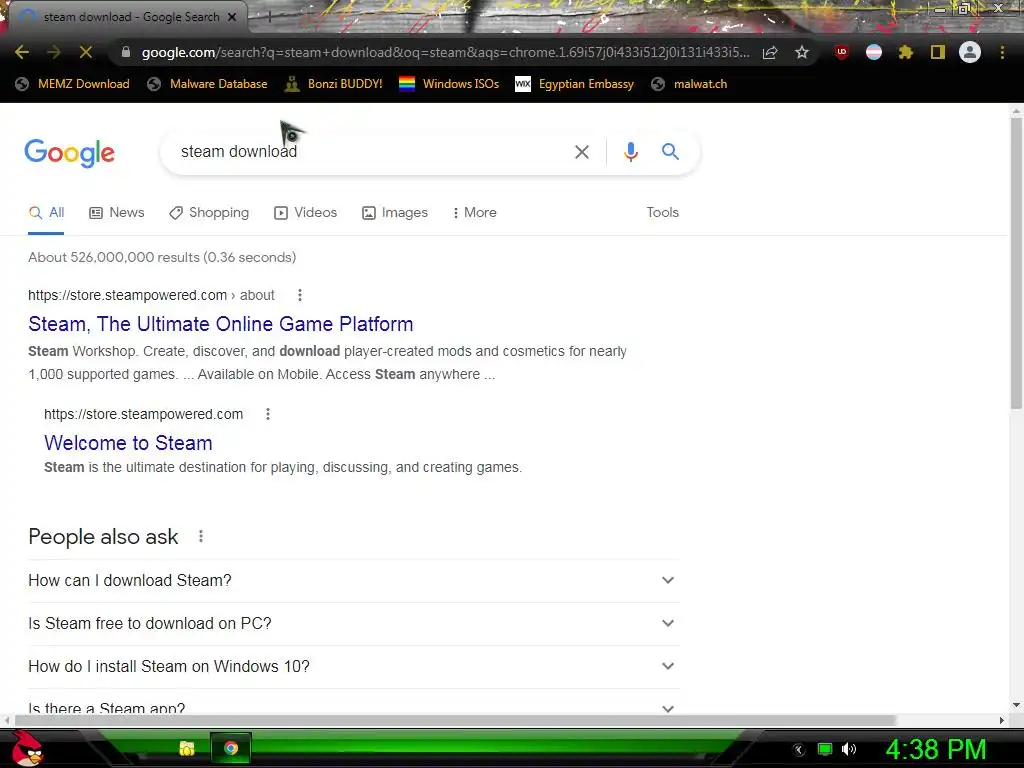Open Start menu with Angry Birds icon

[27, 748]
